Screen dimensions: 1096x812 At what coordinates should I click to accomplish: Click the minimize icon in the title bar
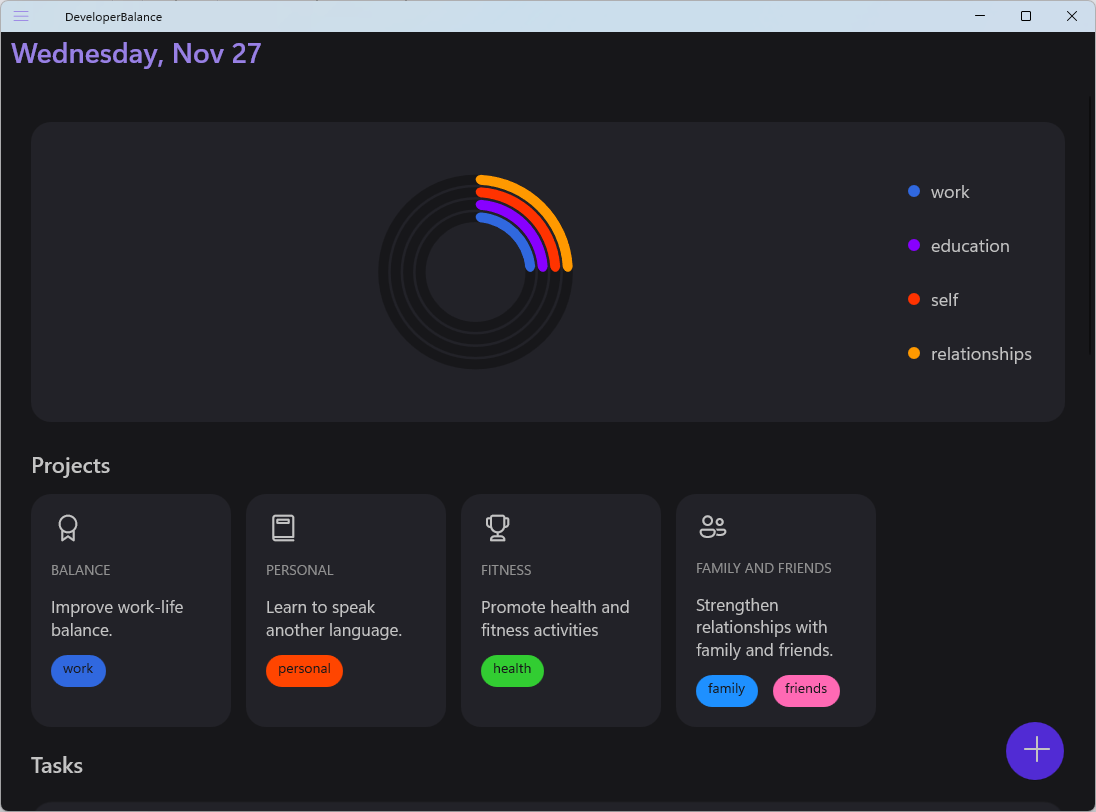point(979,16)
